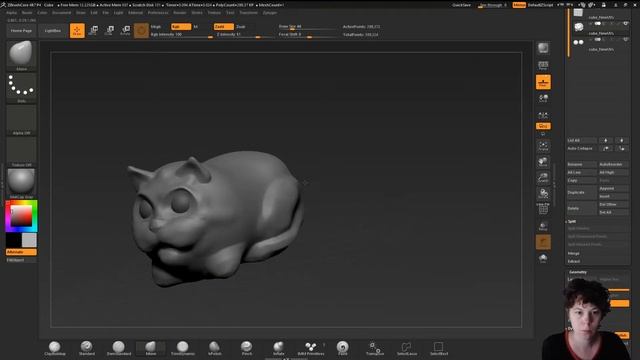Click the Move gizmo mode icon
The image size is (640, 360).
click(93, 31)
